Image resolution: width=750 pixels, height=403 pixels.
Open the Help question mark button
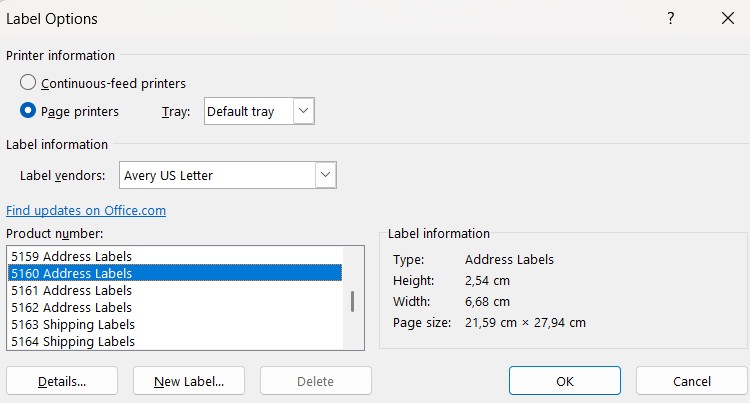click(x=671, y=18)
